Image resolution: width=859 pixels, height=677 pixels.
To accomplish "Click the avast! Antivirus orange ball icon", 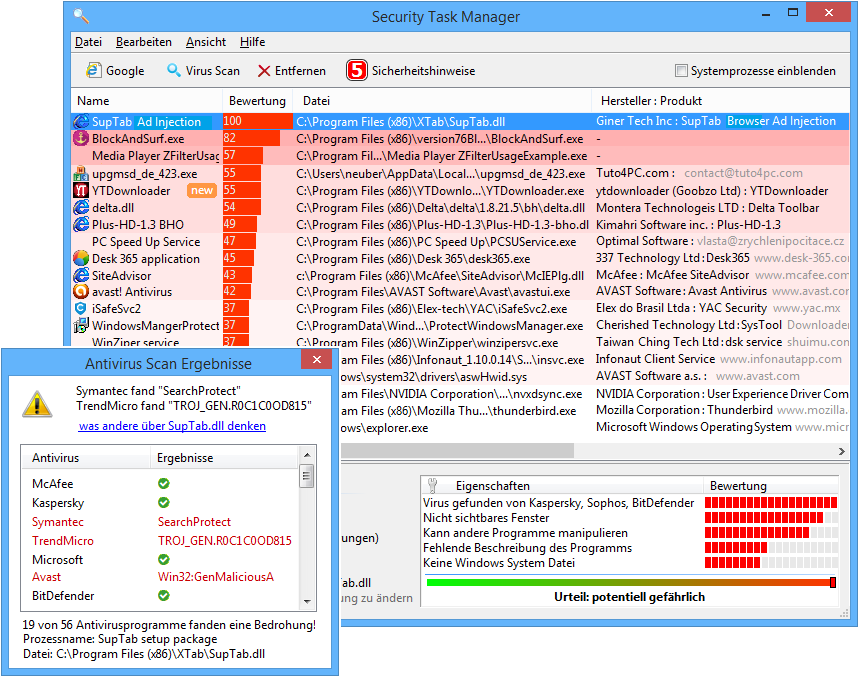I will [x=80, y=292].
